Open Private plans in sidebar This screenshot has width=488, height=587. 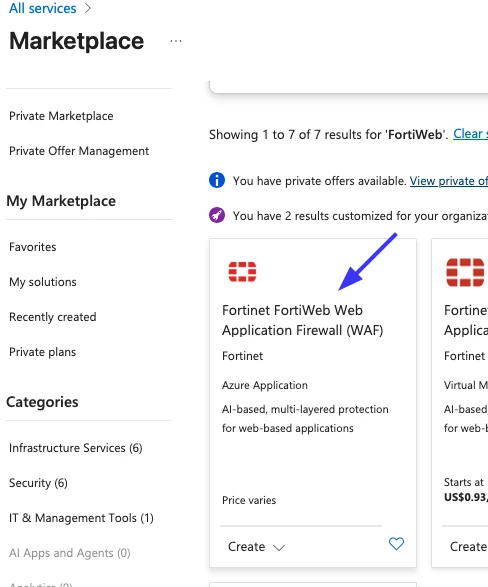pyautogui.click(x=43, y=352)
